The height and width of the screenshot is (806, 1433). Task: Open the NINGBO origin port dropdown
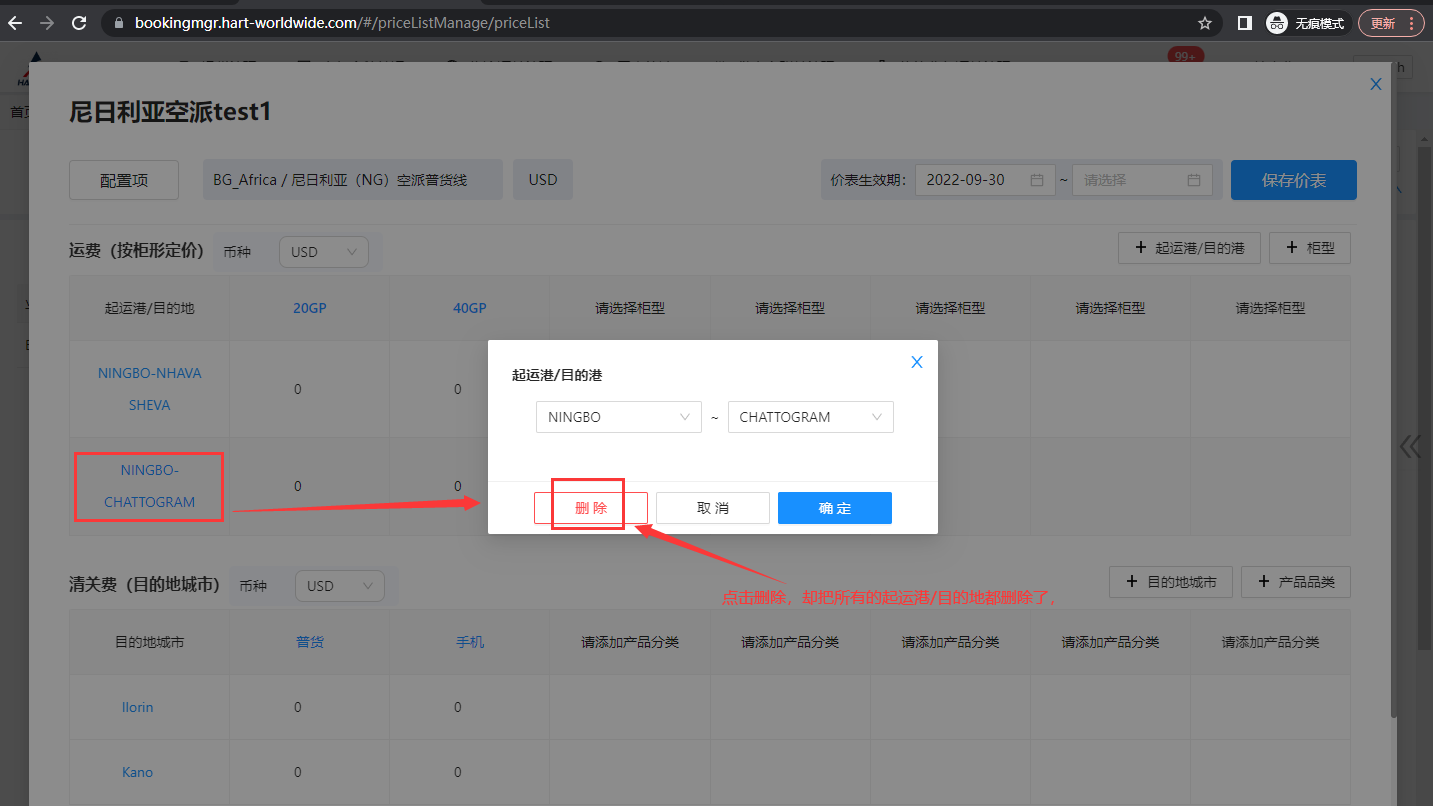click(x=618, y=417)
